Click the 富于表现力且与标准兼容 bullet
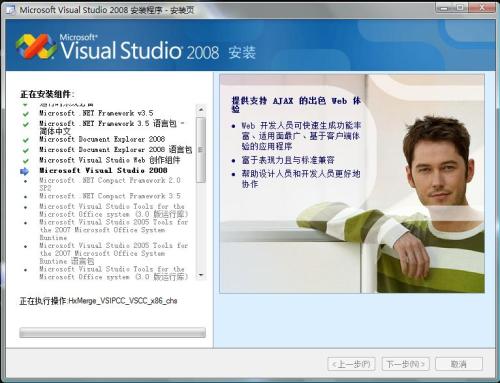Screen dimensions: 500x383 [288, 160]
